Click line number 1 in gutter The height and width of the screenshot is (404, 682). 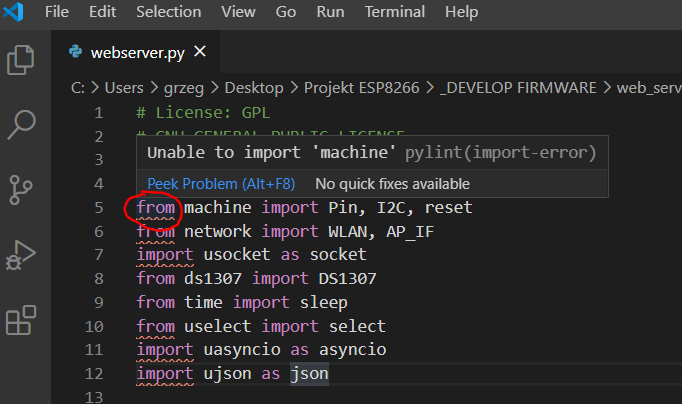pos(99,113)
